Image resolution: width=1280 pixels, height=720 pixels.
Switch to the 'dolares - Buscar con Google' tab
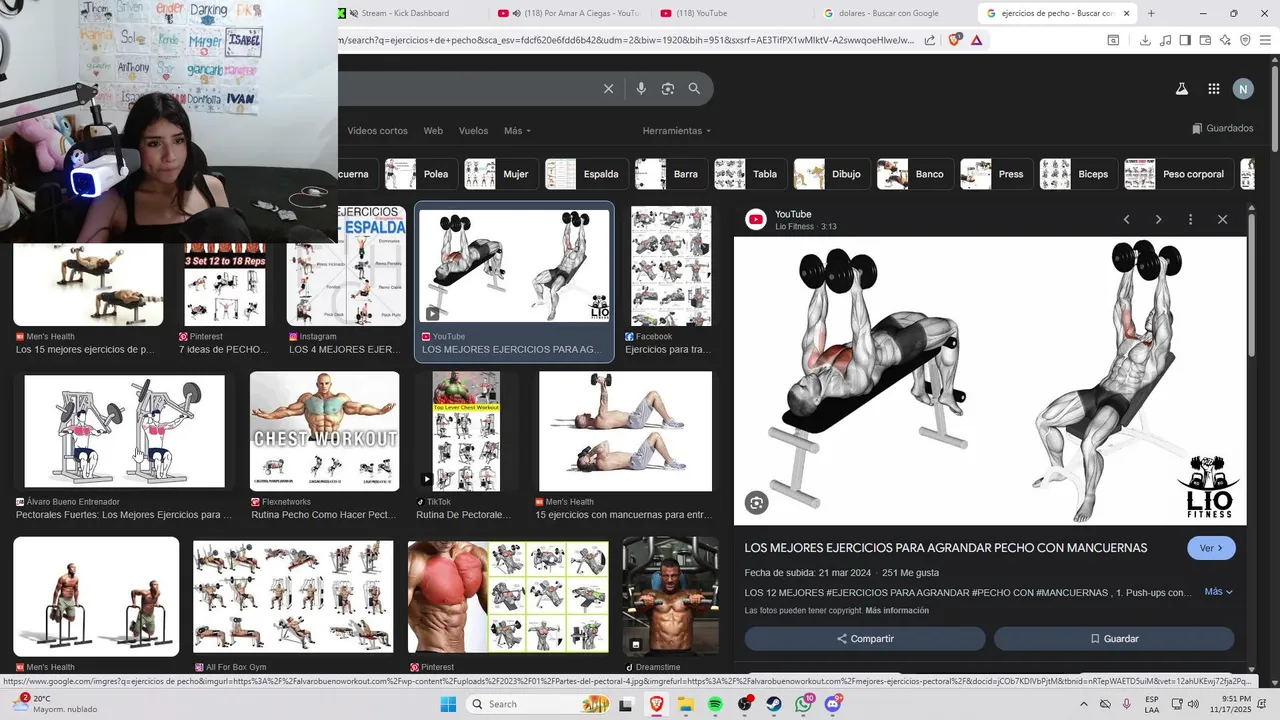(x=890, y=13)
